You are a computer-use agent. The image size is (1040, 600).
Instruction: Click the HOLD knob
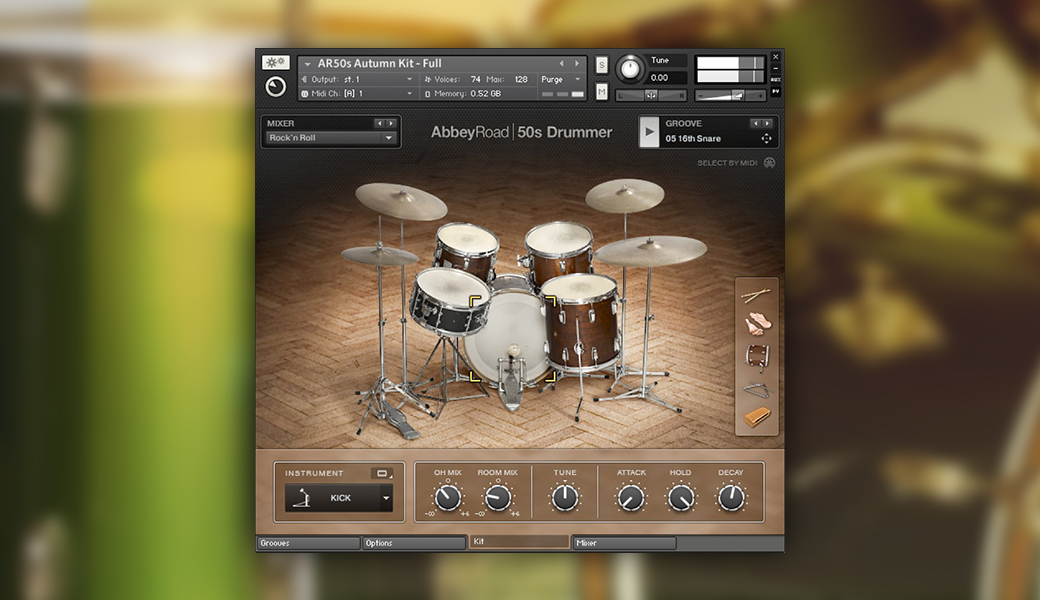click(x=681, y=498)
